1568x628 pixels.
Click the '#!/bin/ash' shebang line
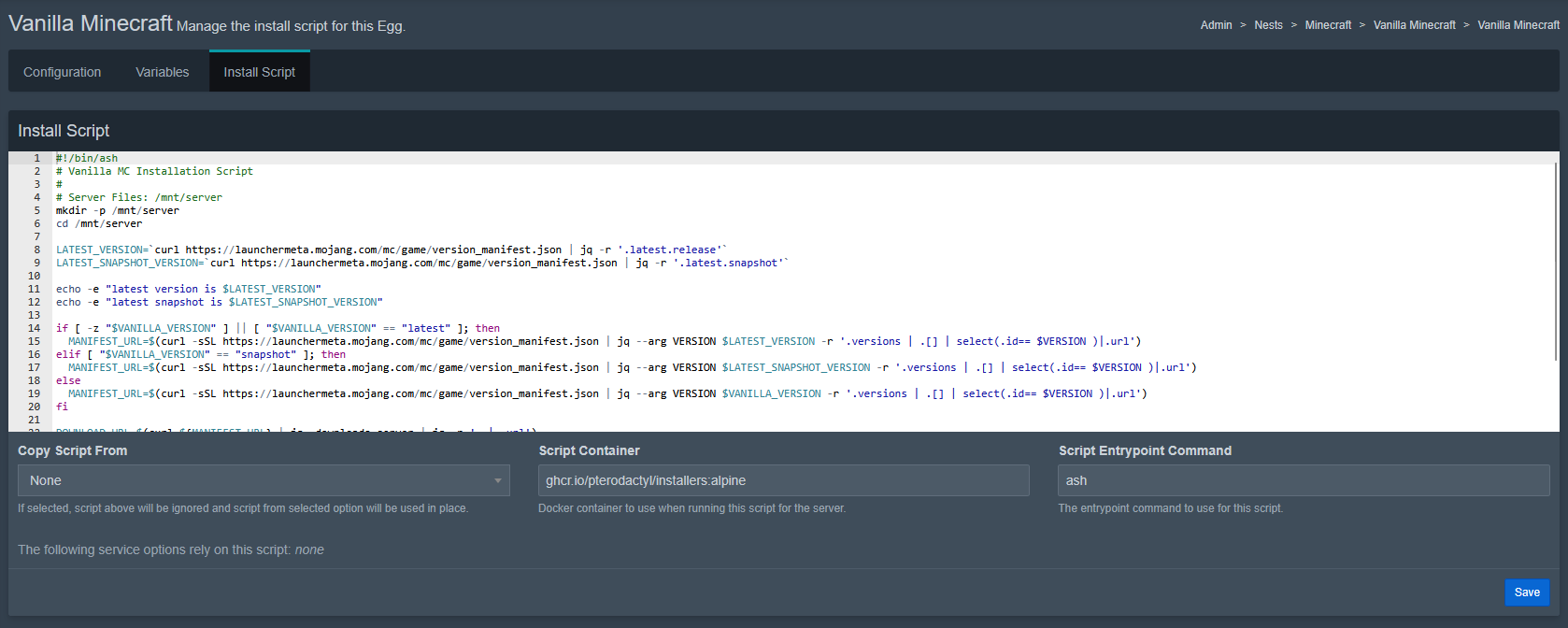tap(87, 158)
